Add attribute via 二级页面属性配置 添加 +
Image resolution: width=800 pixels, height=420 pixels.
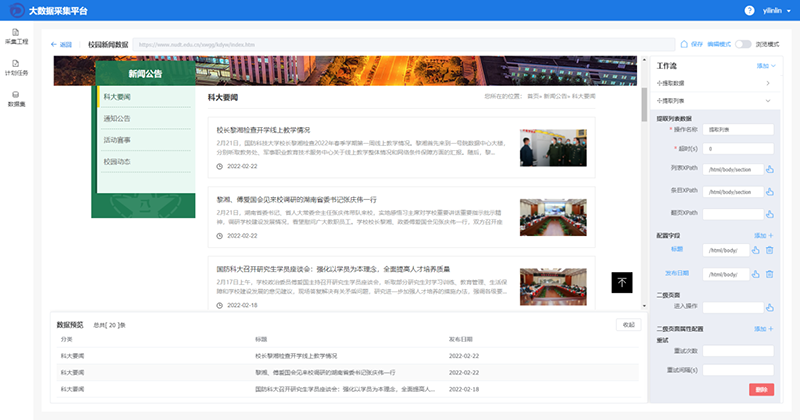(x=764, y=329)
